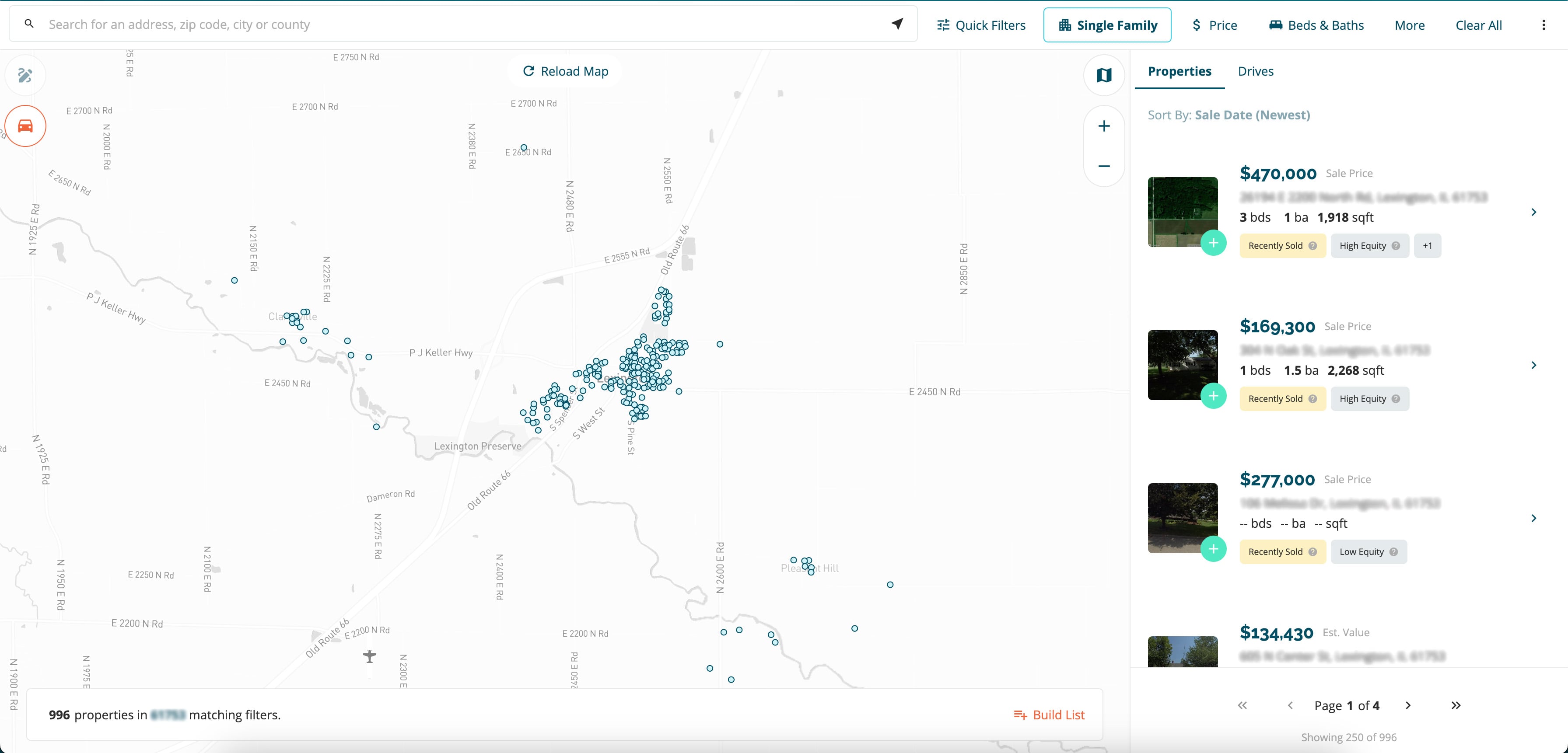The image size is (1568, 753).
Task: Open the Beds & Baths filter
Action: click(1316, 25)
